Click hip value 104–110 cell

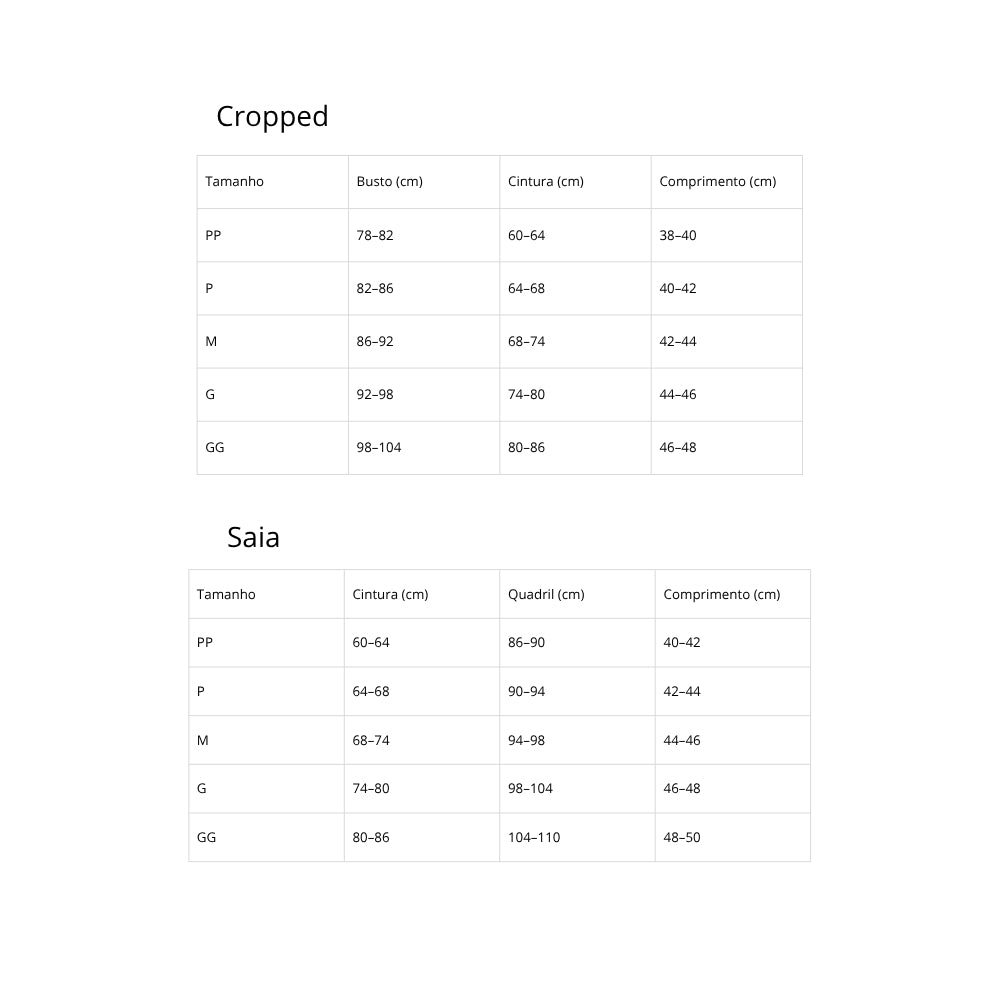pos(534,838)
